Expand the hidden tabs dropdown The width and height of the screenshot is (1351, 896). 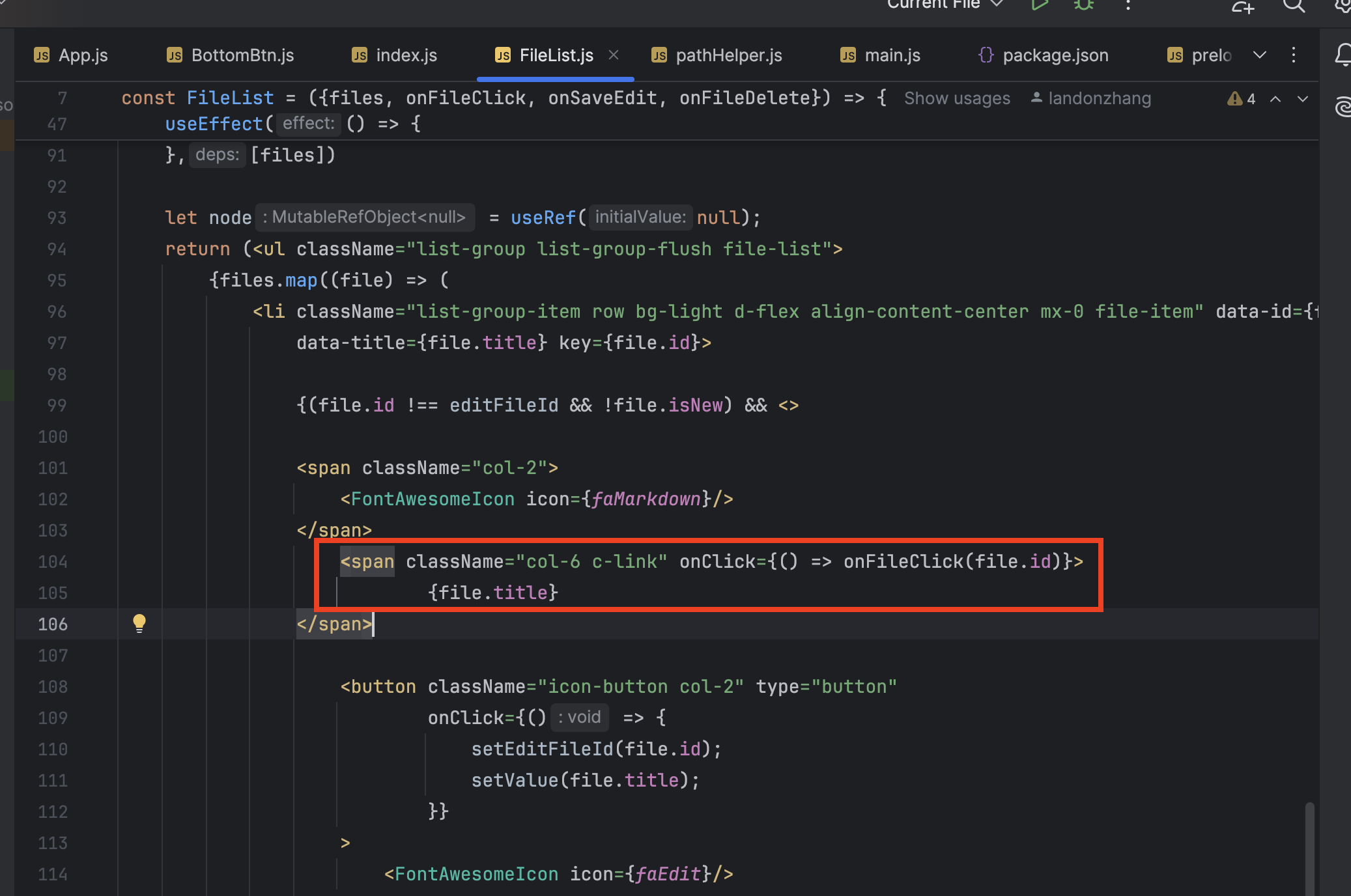pos(1260,55)
